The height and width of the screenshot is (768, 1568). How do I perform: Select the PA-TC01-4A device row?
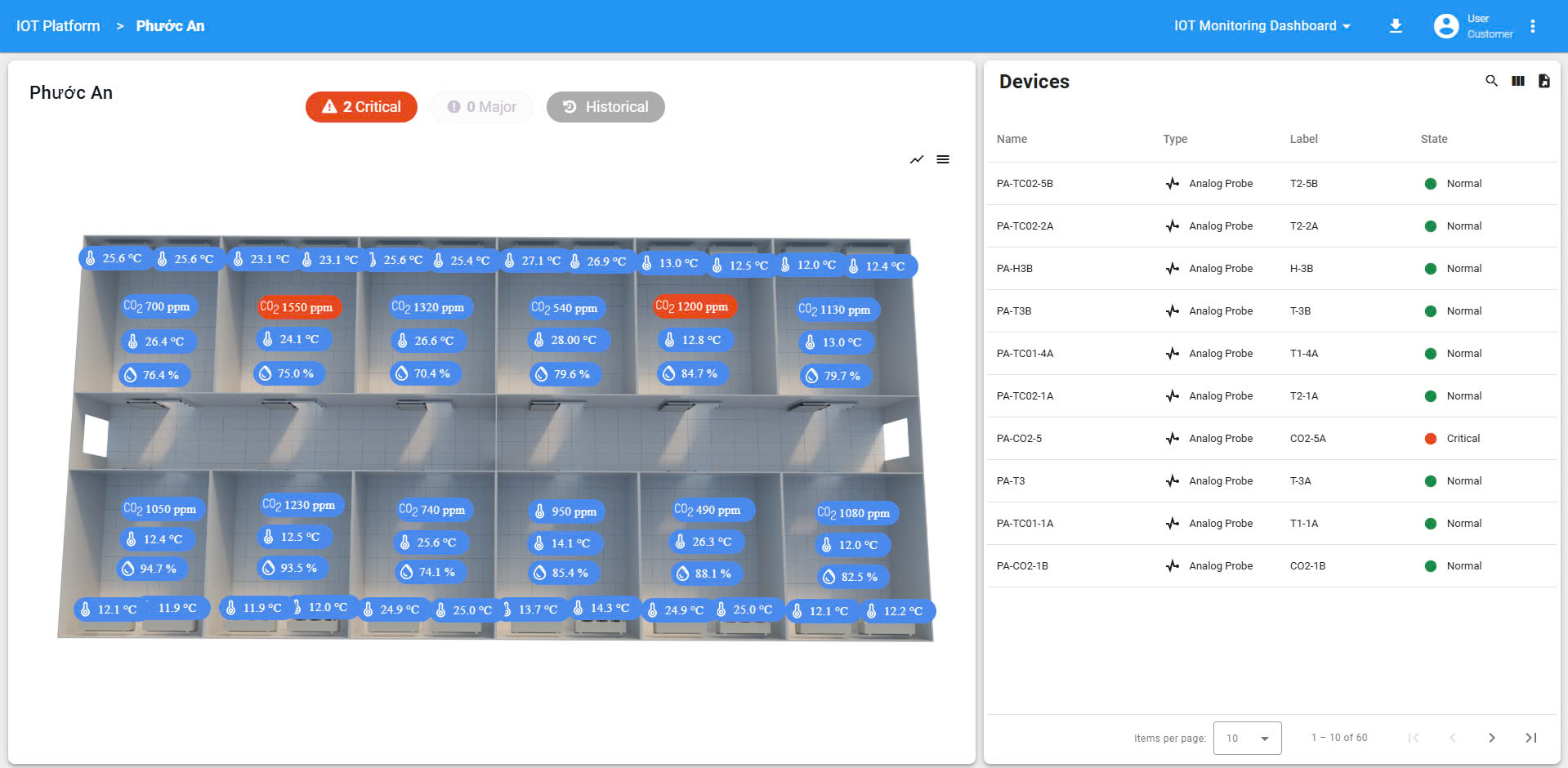[1272, 354]
